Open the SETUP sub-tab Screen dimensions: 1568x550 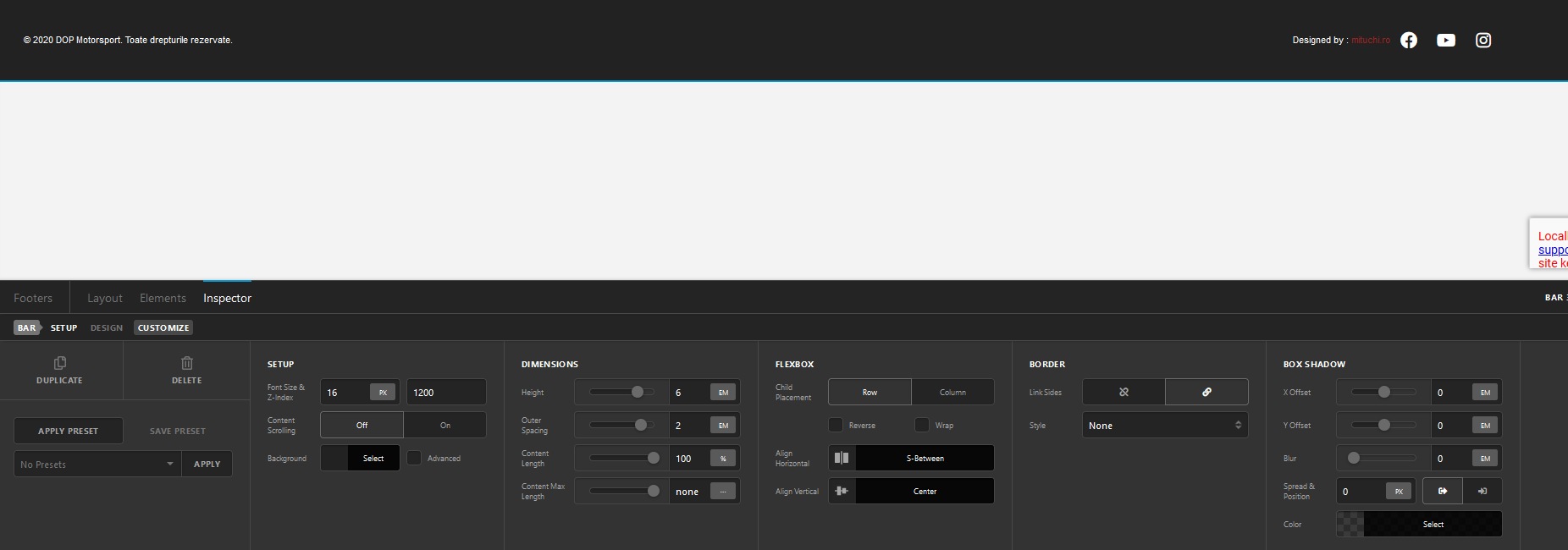(x=63, y=327)
